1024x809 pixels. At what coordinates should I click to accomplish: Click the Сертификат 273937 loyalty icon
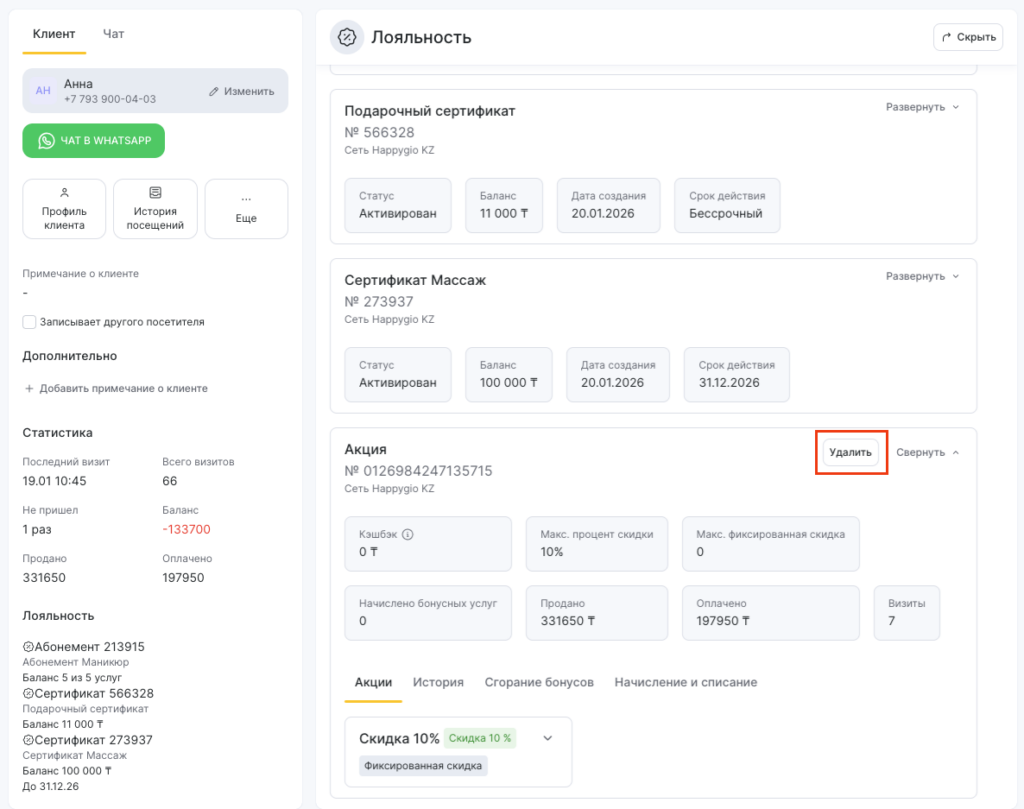point(28,740)
